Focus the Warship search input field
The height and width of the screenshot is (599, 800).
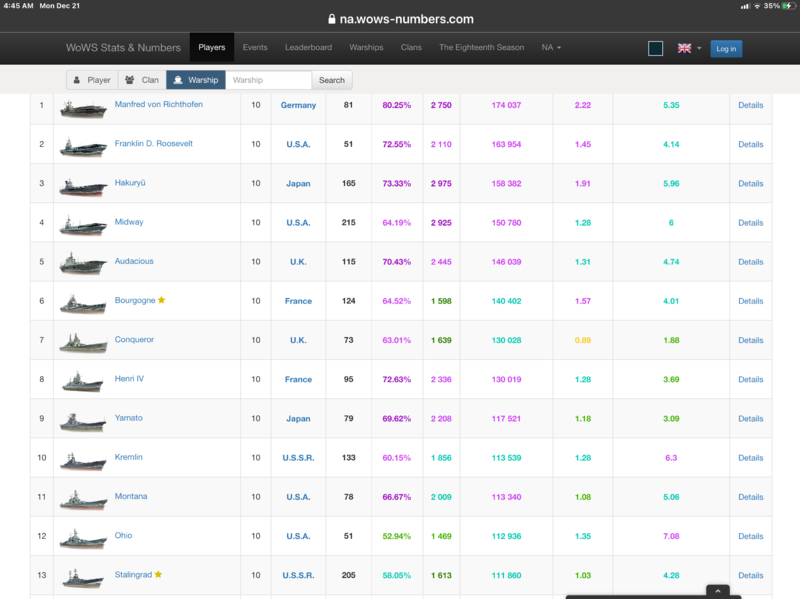pos(268,80)
